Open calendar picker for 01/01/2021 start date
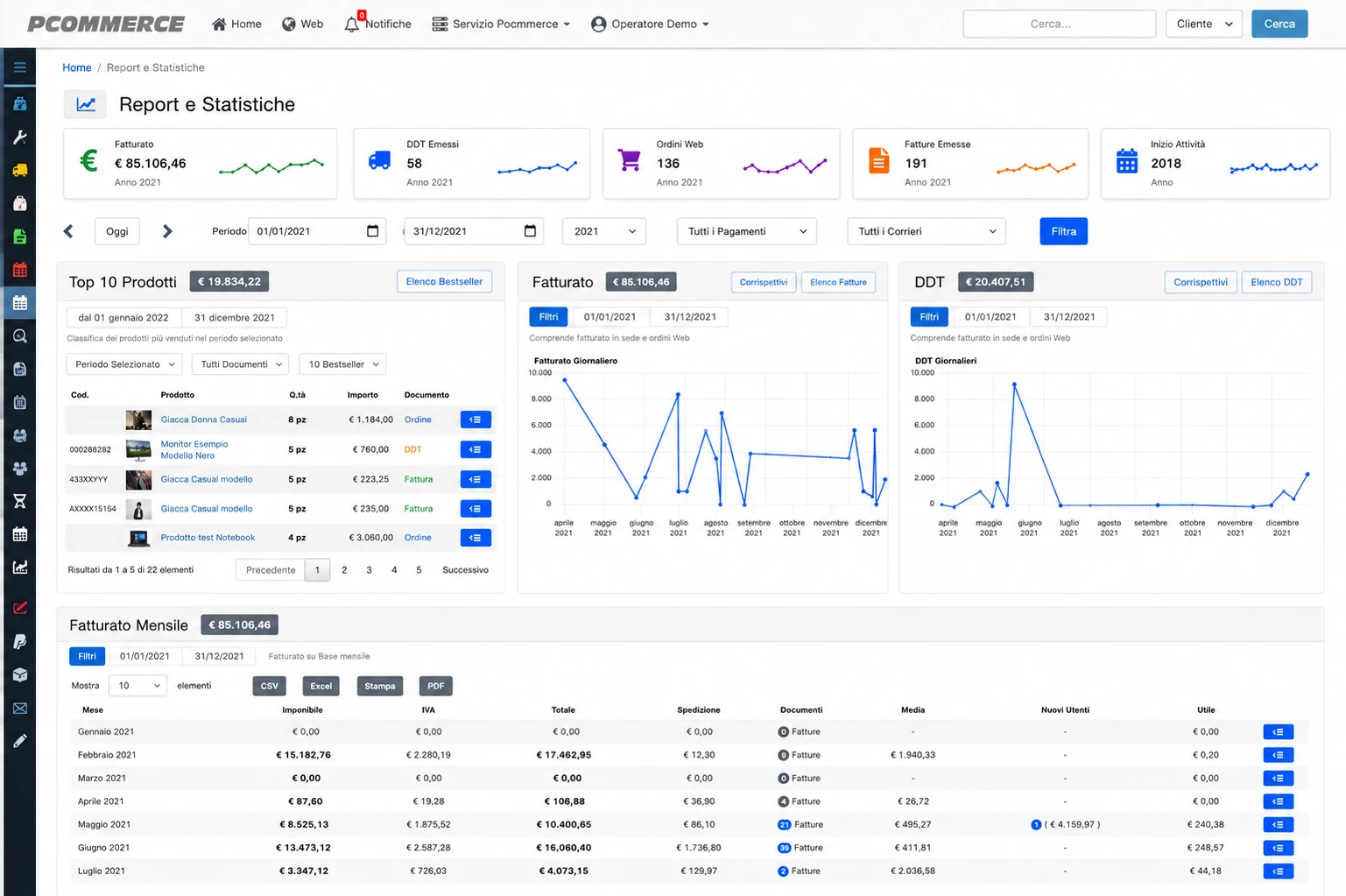 [372, 231]
